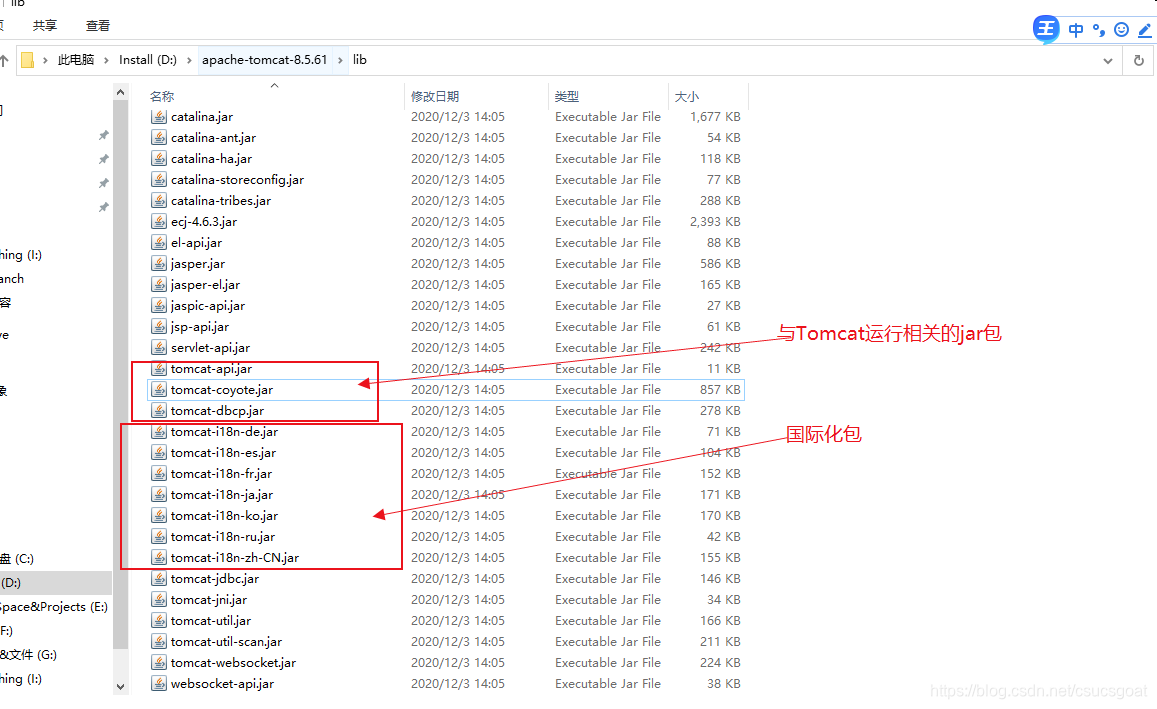This screenshot has width=1157, height=709.
Task: Click the navigation pane scroll down arrow
Action: (120, 687)
